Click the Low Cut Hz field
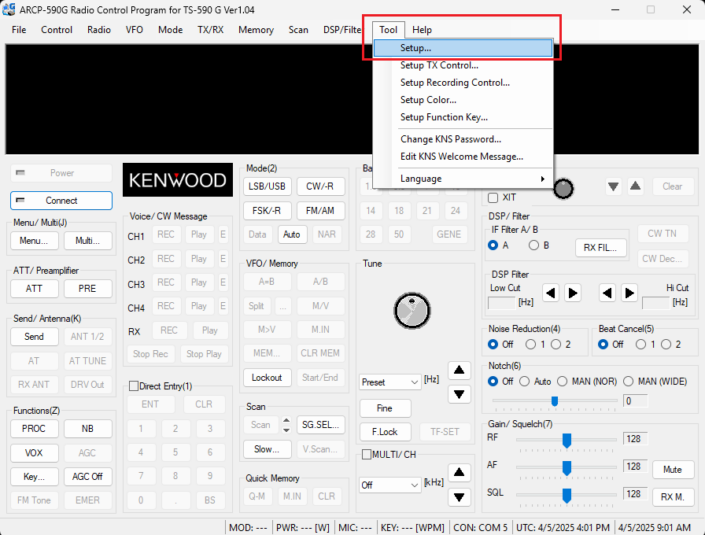Screen dimensions: 705x535 pyautogui.click(x=502, y=303)
